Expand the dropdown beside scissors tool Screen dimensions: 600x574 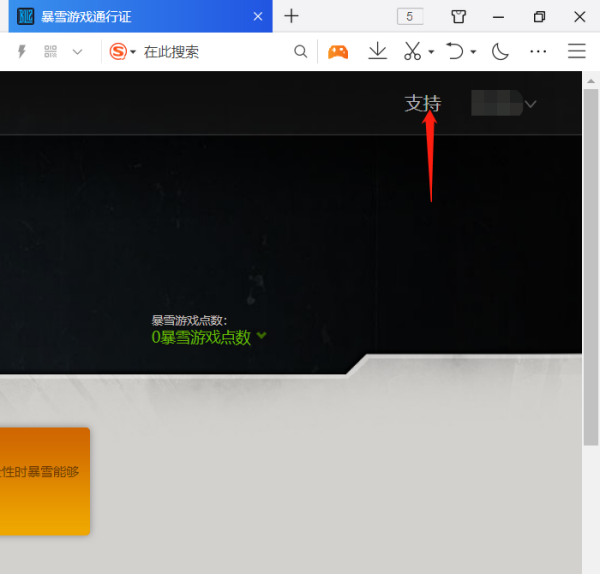[x=431, y=52]
